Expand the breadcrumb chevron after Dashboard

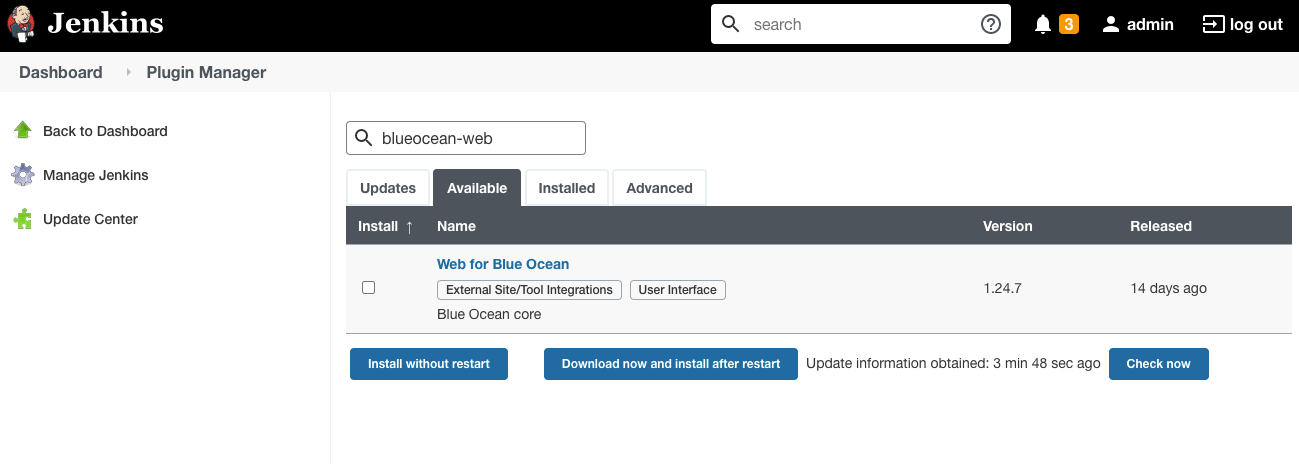pyautogui.click(x=128, y=72)
